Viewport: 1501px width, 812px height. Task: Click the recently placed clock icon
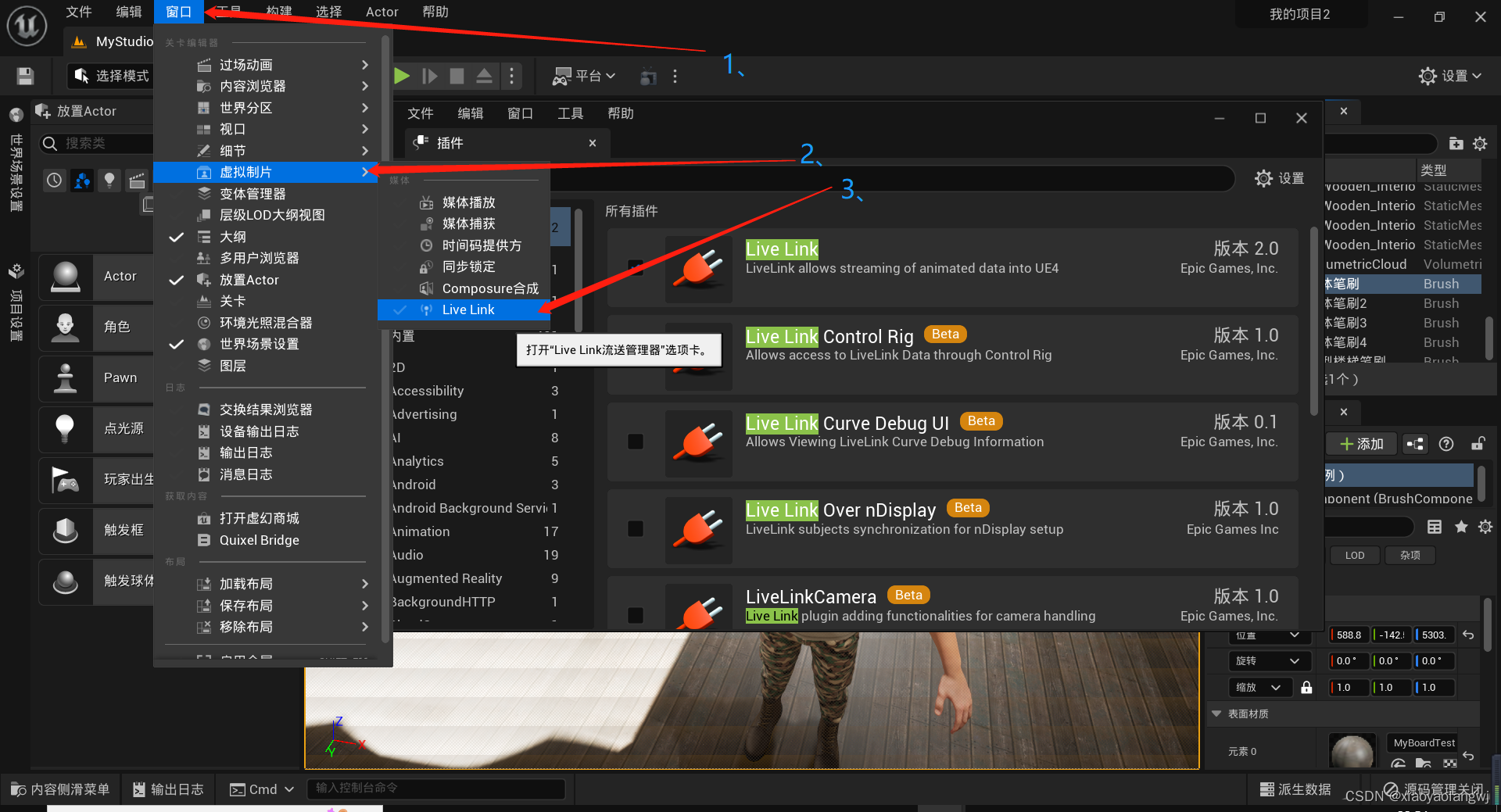[54, 181]
